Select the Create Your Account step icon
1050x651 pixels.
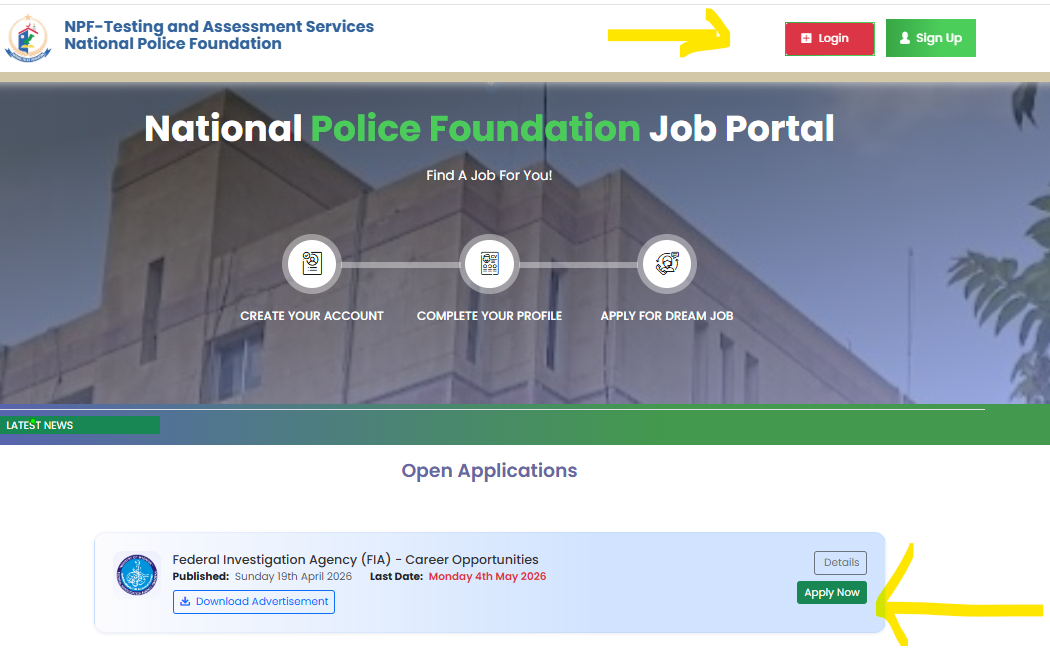click(x=311, y=263)
